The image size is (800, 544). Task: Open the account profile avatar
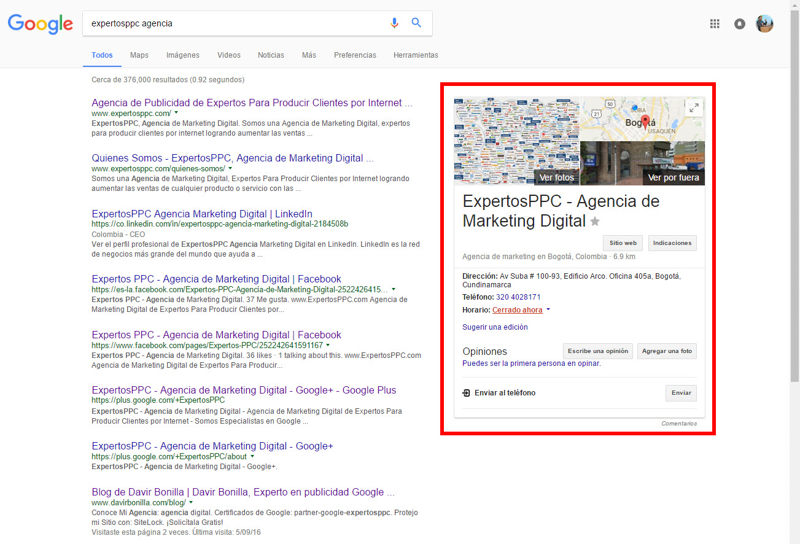click(764, 23)
